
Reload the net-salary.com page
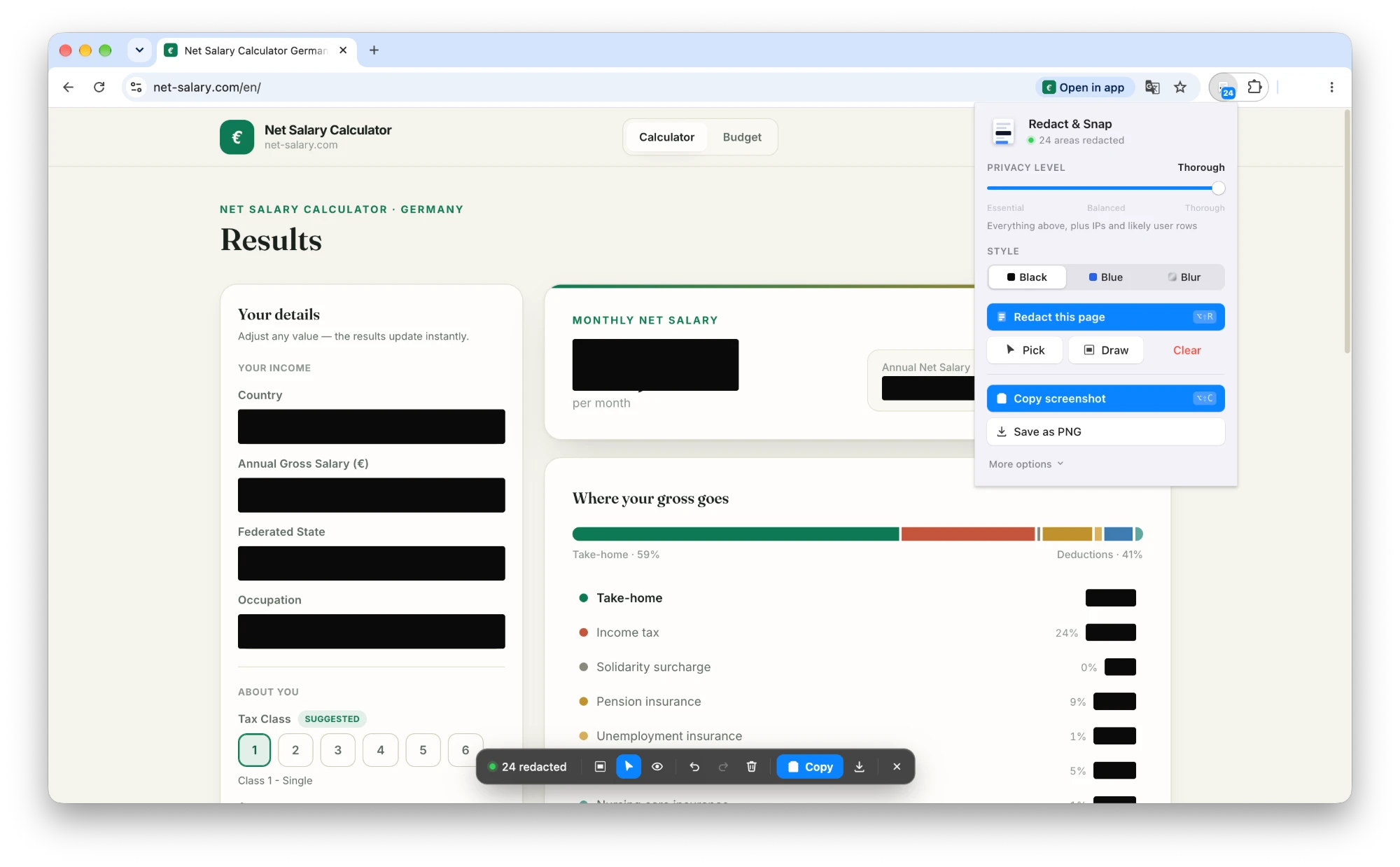click(99, 87)
